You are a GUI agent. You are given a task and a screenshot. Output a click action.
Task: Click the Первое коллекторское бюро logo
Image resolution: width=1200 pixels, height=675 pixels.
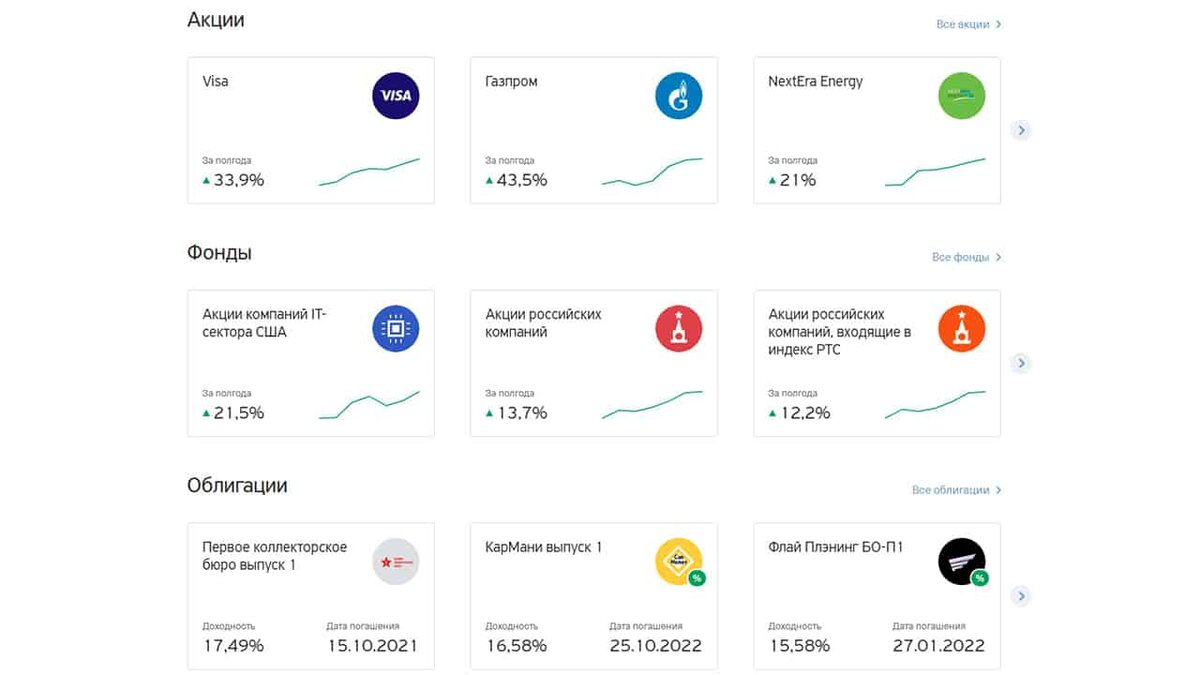coord(395,562)
